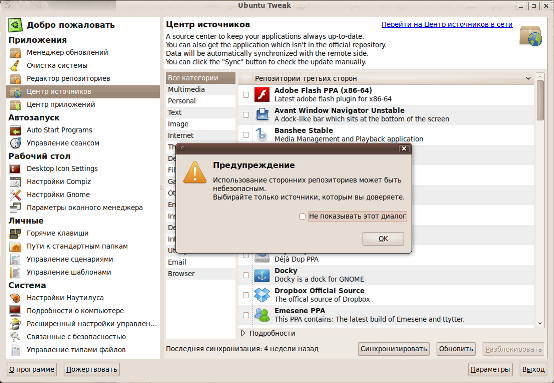Image resolution: width=554 pixels, height=383 pixels.
Task: Click the Deja Dup PPA text
Action: (x=296, y=259)
